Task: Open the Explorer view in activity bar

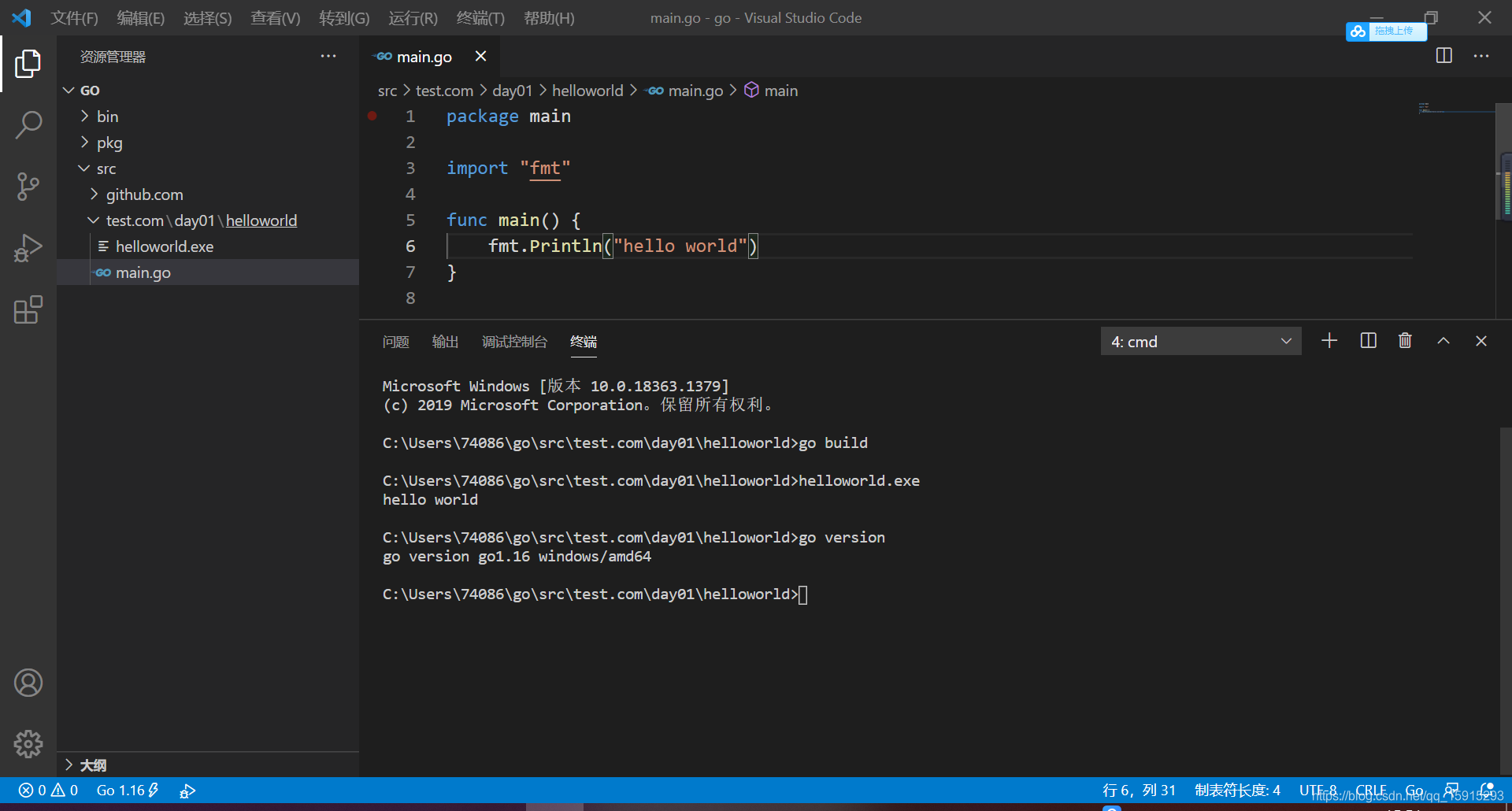Action: (28, 64)
